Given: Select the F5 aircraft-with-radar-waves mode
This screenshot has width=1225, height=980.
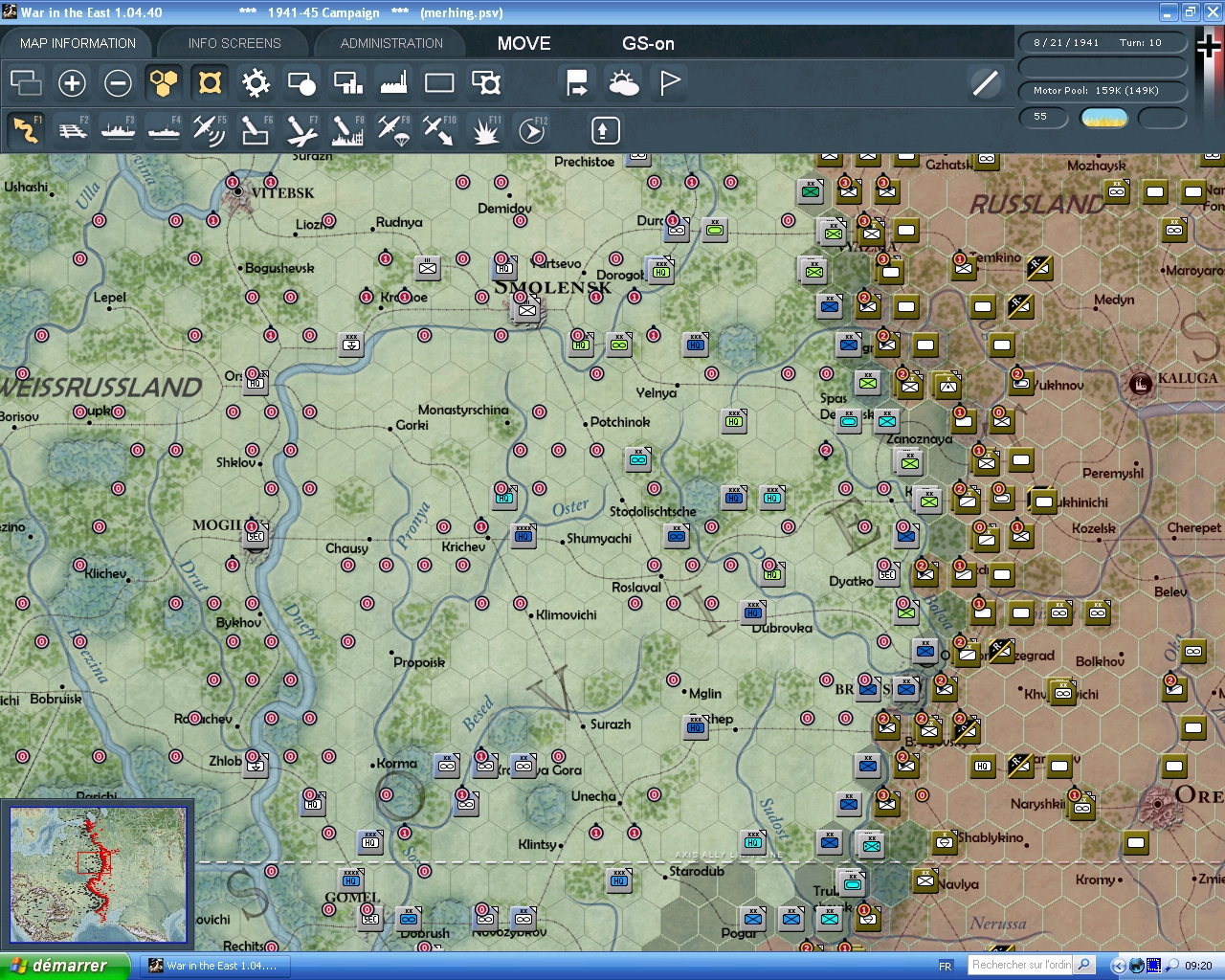Looking at the screenshot, I should 210,130.
